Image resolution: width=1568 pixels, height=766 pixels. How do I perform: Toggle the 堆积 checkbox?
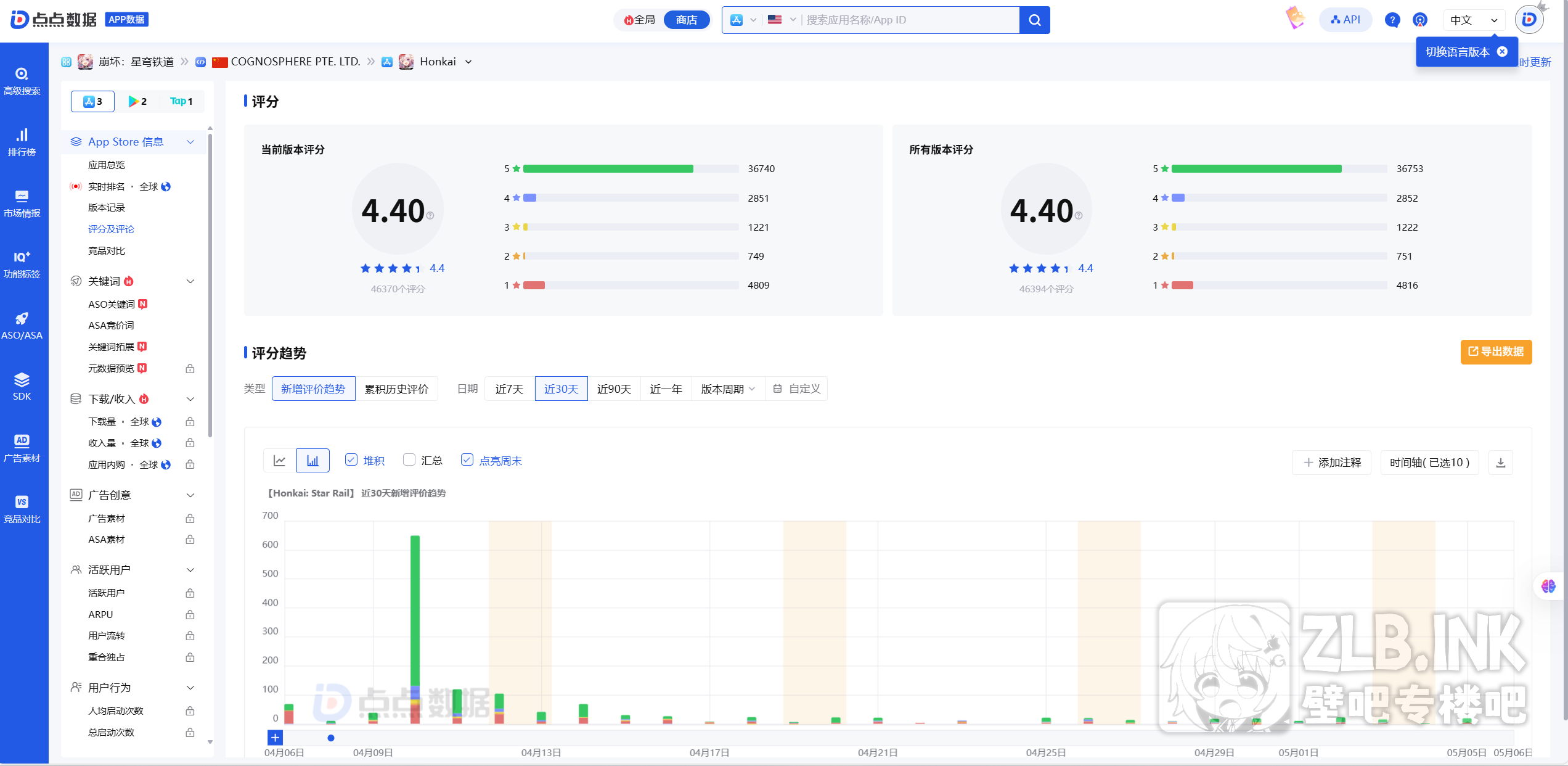pyautogui.click(x=351, y=460)
